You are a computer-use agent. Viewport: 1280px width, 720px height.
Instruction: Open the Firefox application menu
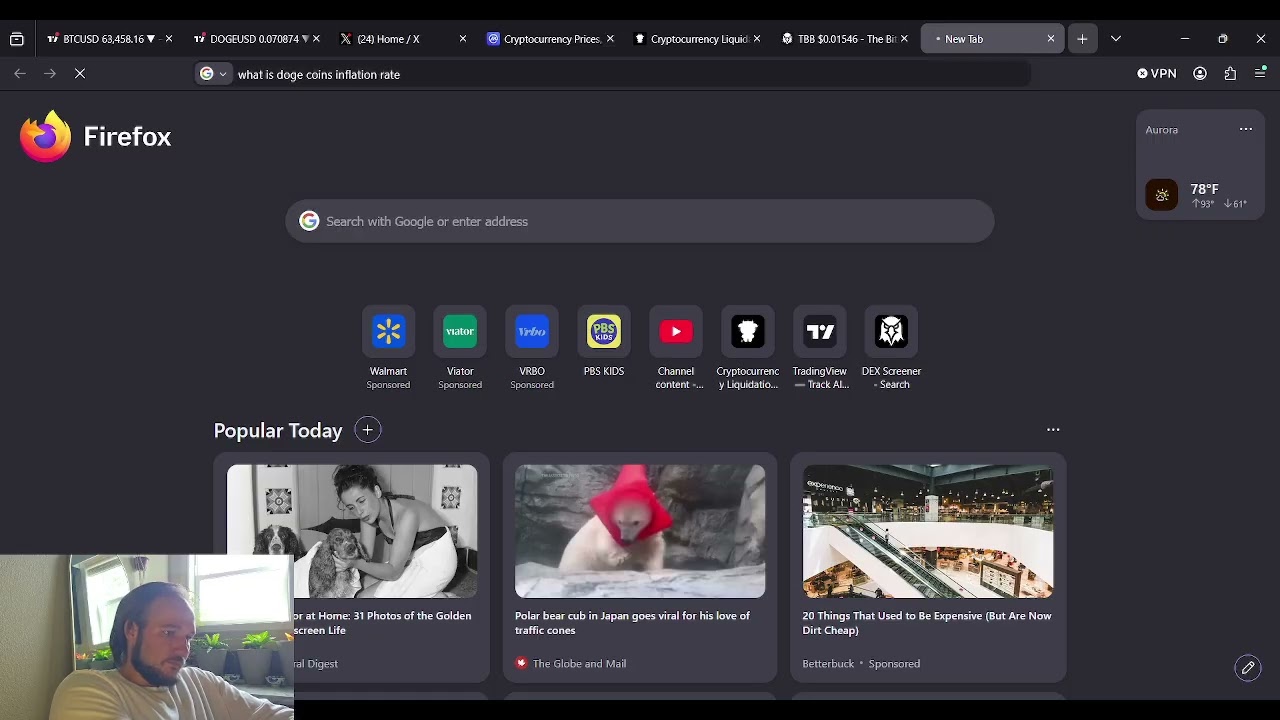[1260, 73]
